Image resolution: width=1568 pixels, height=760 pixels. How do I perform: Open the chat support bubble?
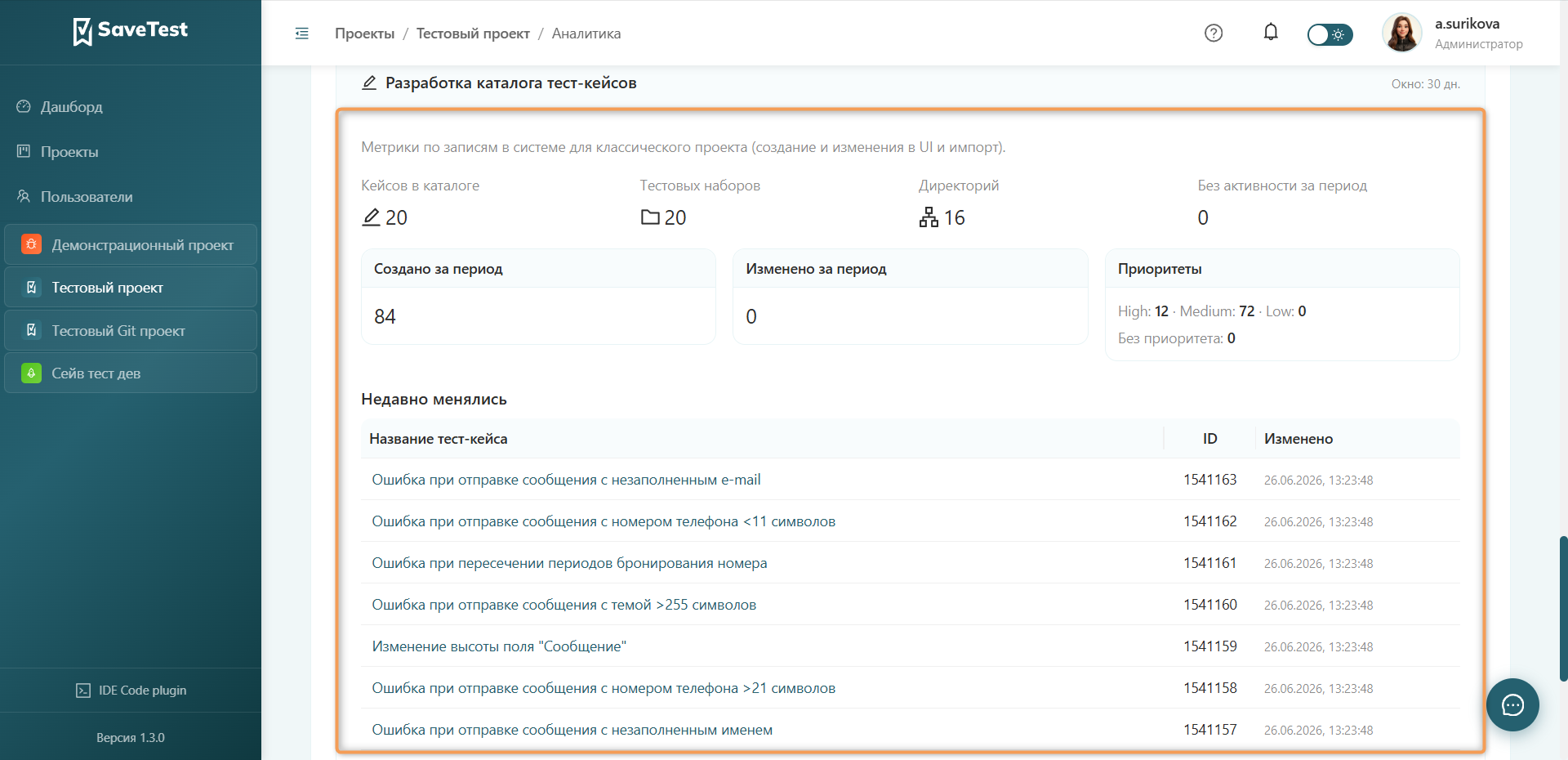coord(1512,704)
